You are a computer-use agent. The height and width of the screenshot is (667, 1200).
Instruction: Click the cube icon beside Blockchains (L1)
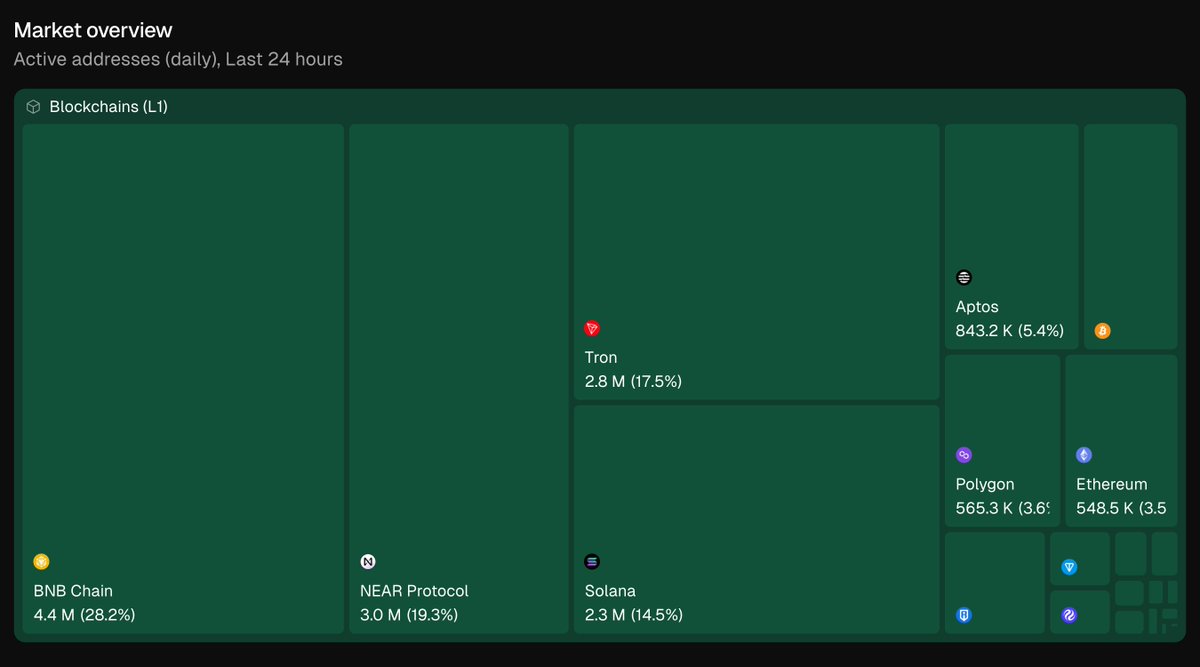(33, 106)
